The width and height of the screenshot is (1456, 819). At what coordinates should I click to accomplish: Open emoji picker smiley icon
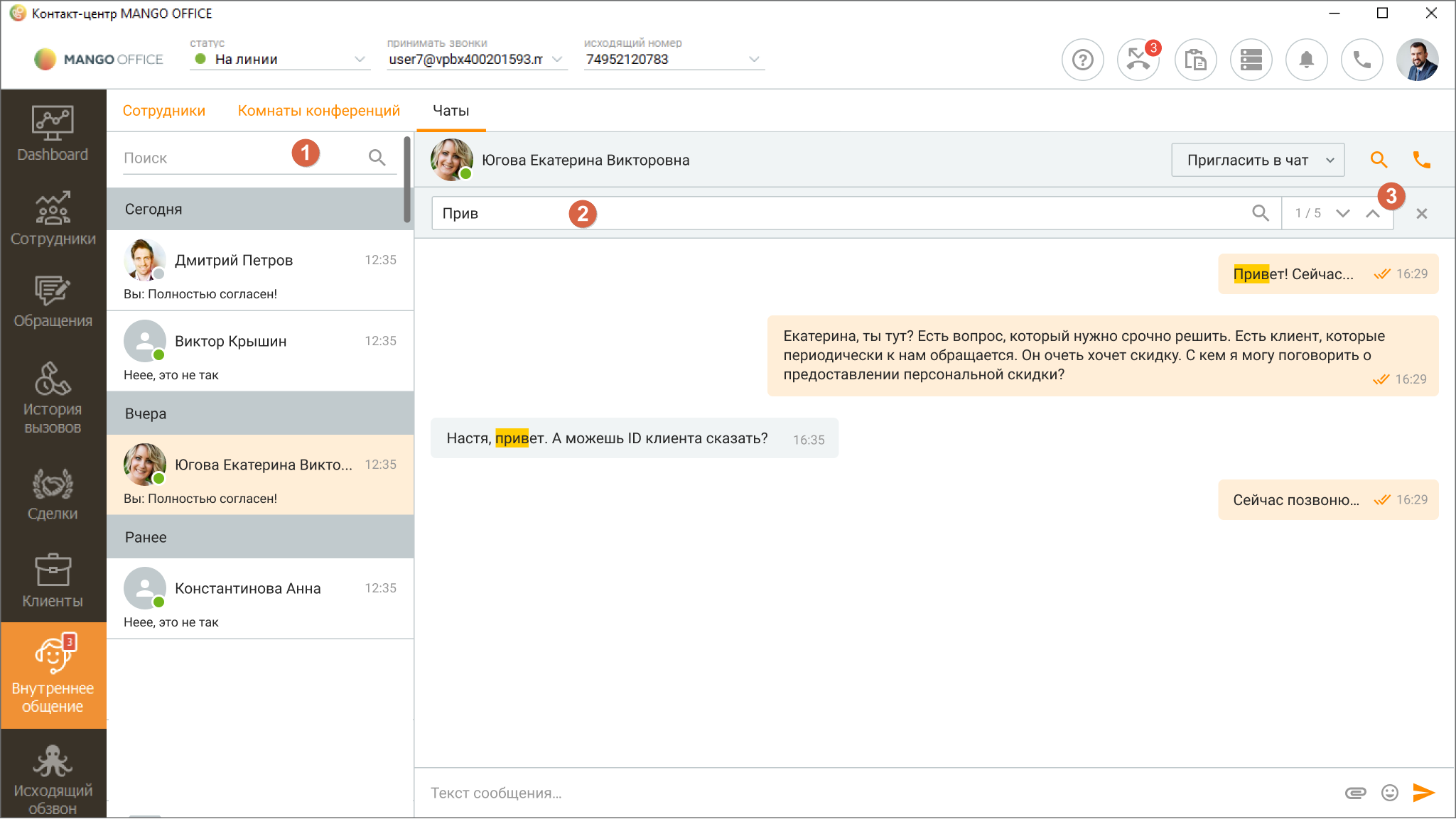[1390, 793]
